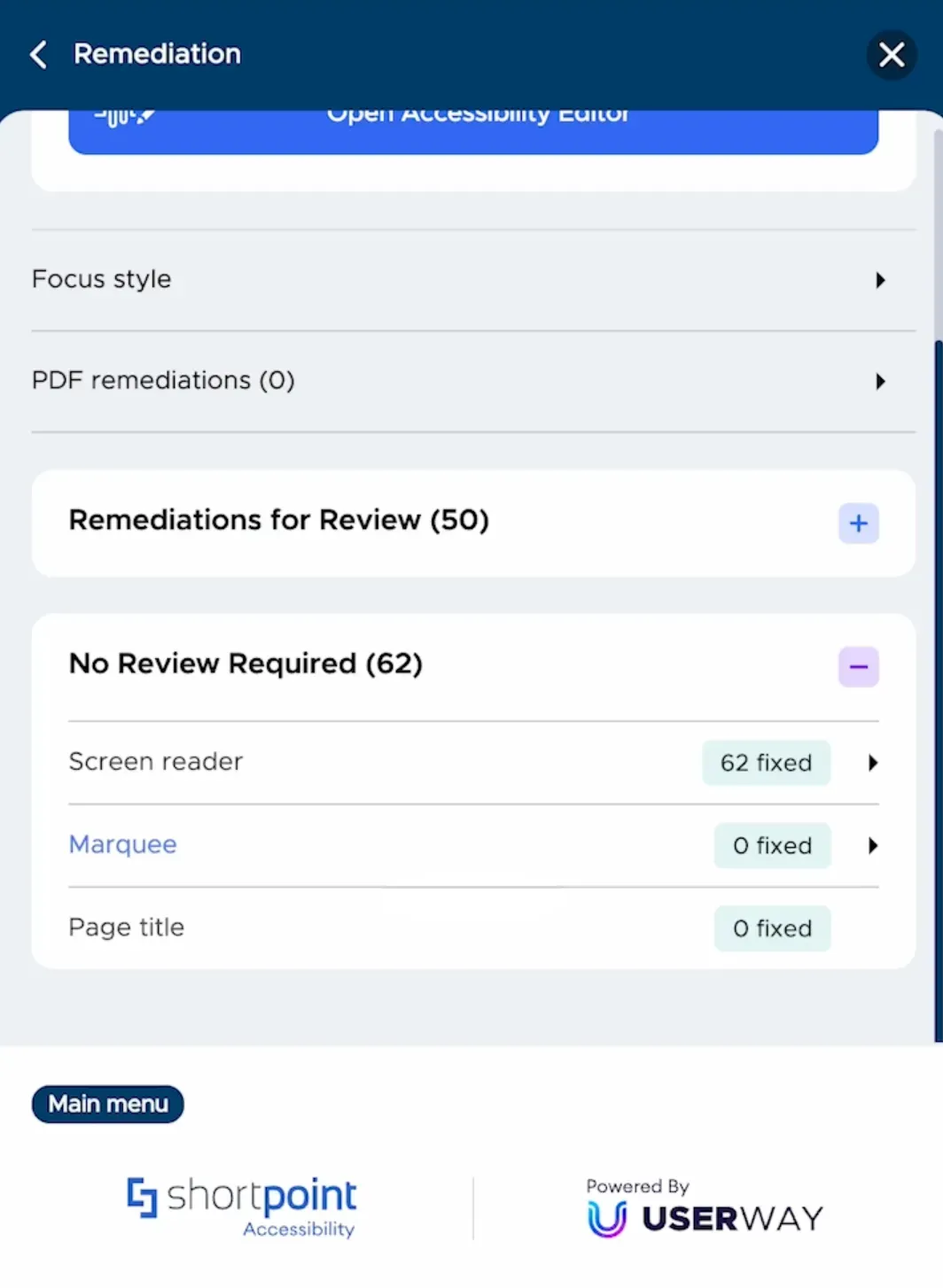This screenshot has height=1288, width=943.
Task: Click the accessibility editor wand icon
Action: pos(125,116)
